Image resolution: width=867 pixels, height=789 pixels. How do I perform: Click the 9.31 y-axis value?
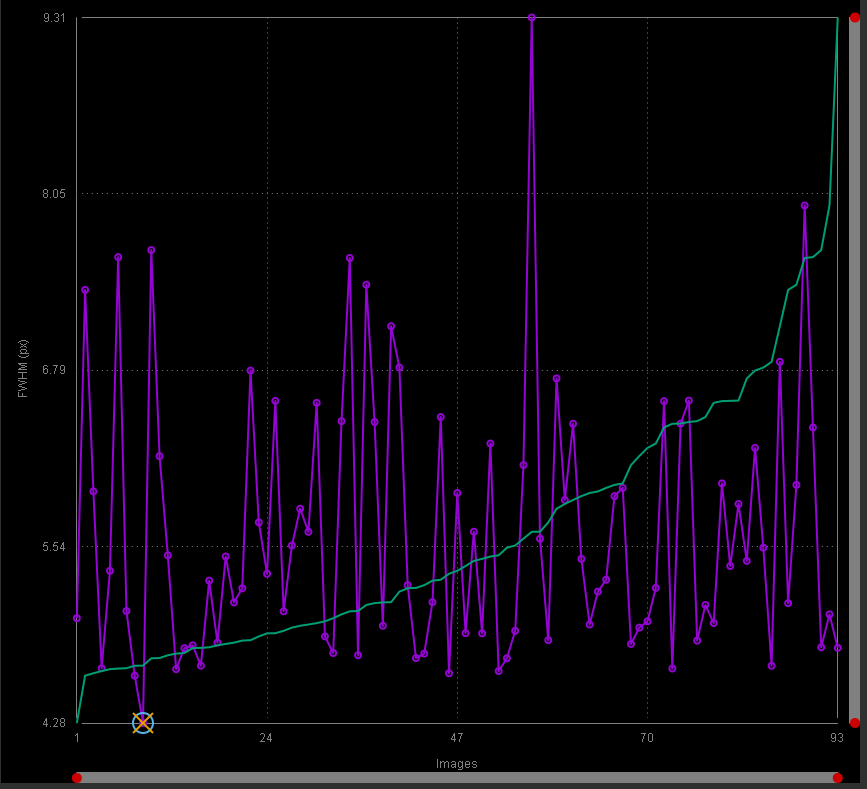coord(54,18)
